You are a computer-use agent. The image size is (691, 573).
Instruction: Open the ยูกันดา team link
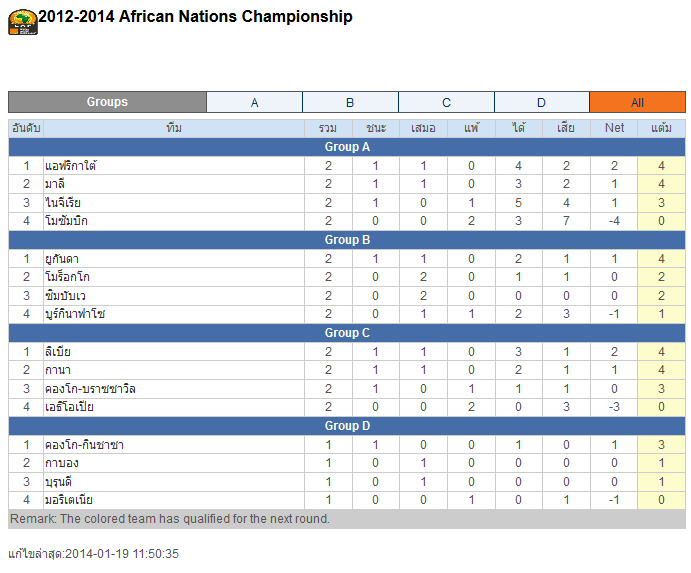[x=62, y=259]
